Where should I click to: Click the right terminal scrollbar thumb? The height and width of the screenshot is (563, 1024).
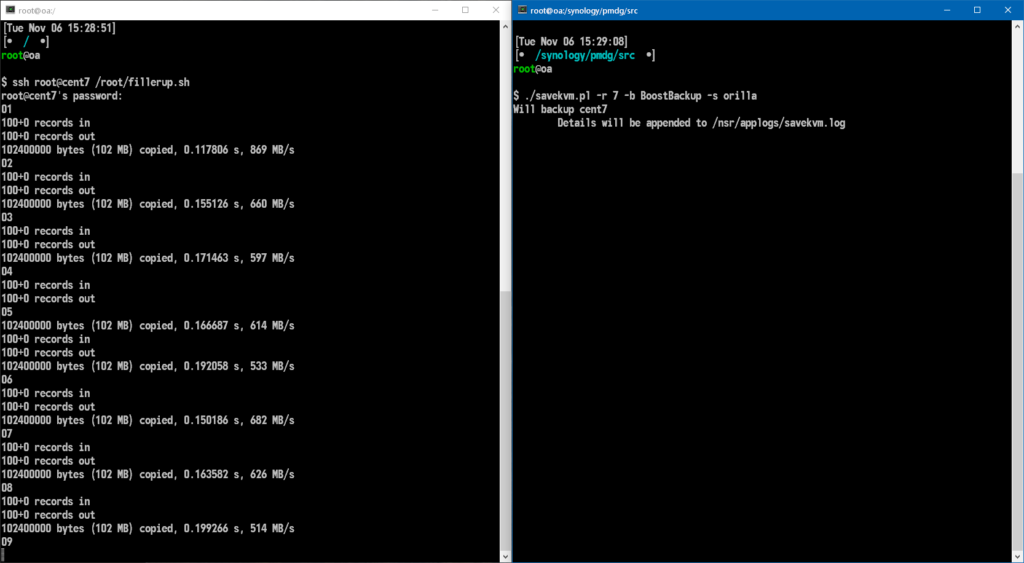click(1017, 362)
